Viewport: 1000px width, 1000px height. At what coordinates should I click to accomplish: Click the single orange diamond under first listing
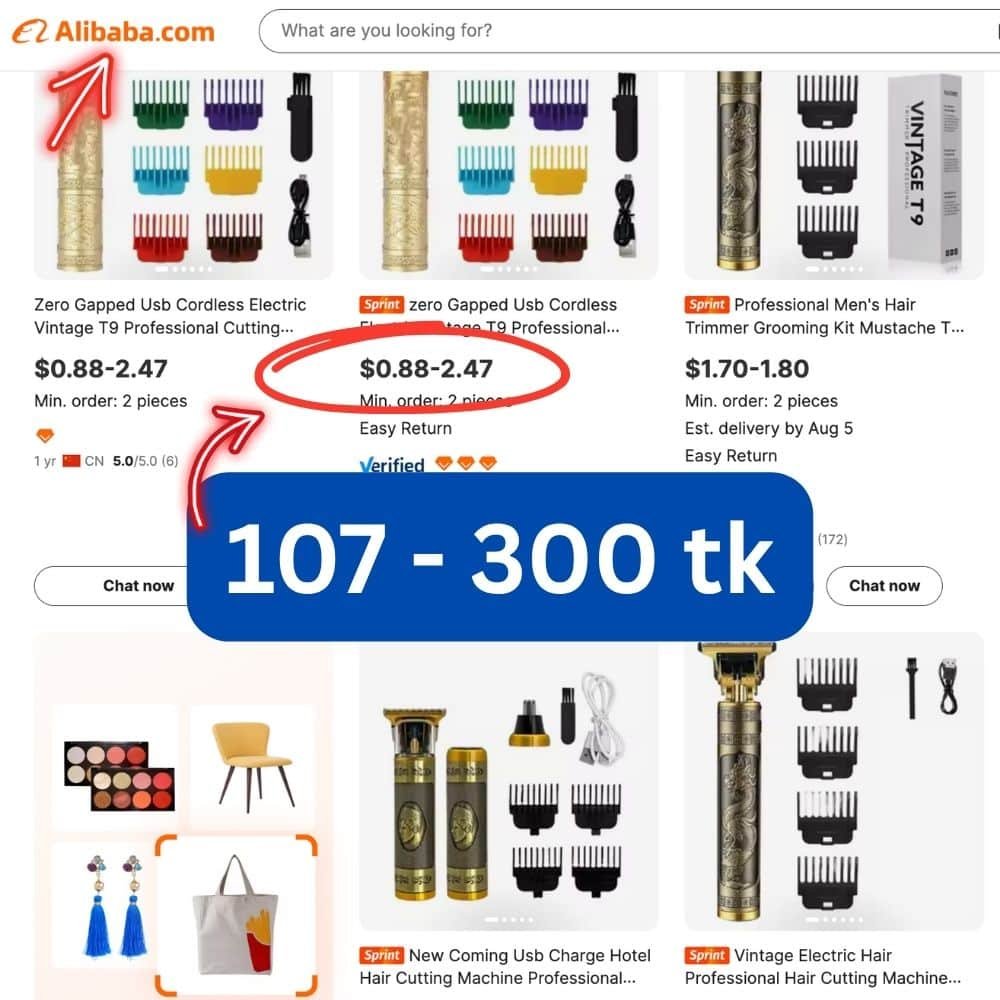(x=45, y=436)
